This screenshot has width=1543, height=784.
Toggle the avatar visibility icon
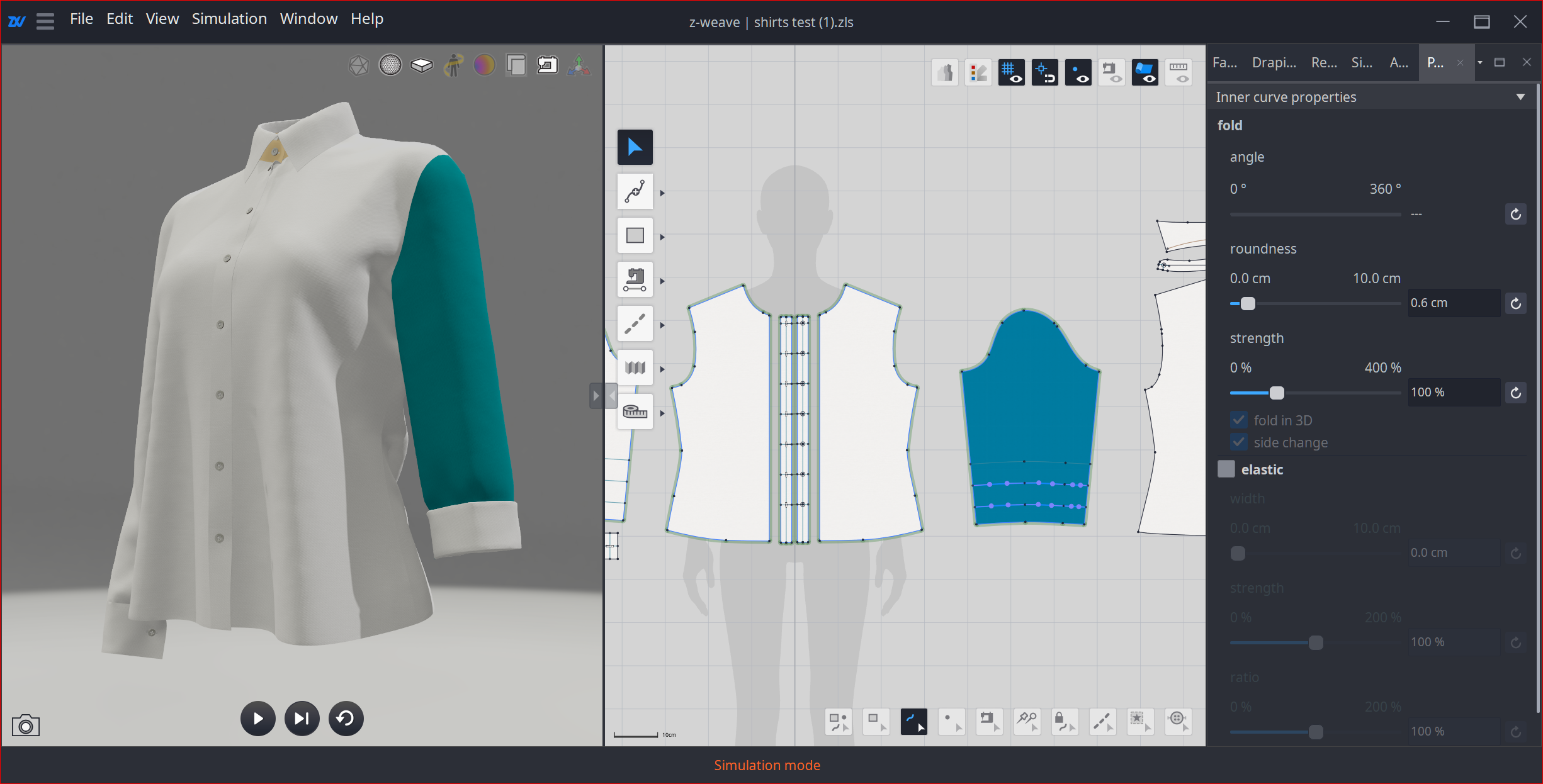453,65
